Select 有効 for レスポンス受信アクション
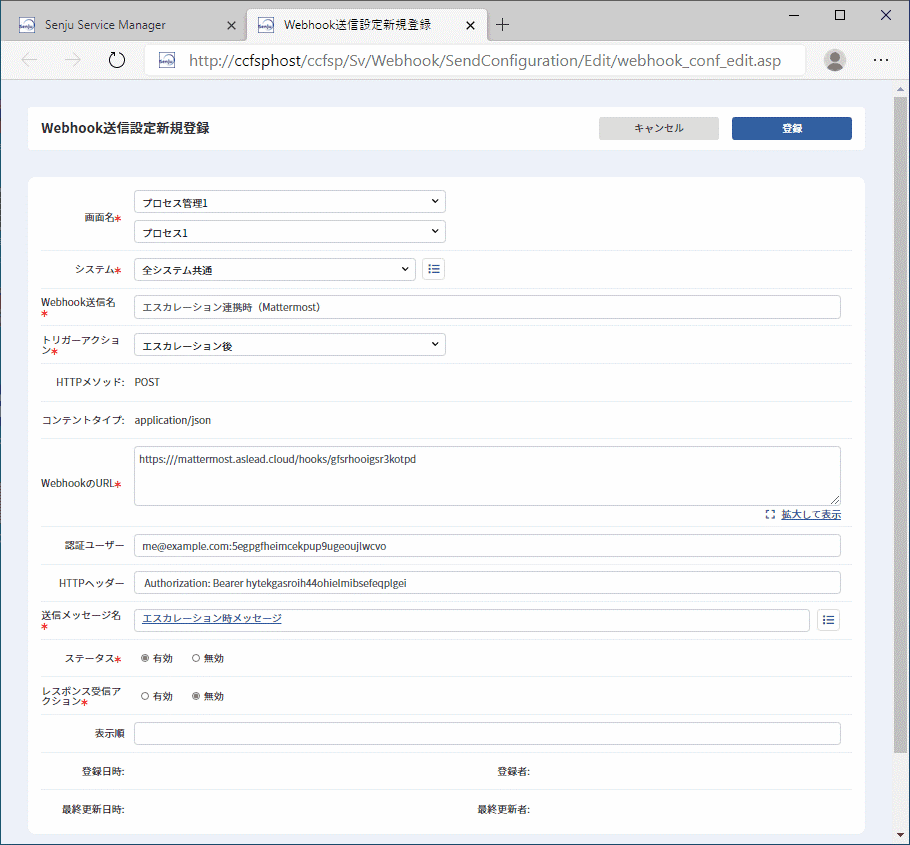 coord(145,696)
